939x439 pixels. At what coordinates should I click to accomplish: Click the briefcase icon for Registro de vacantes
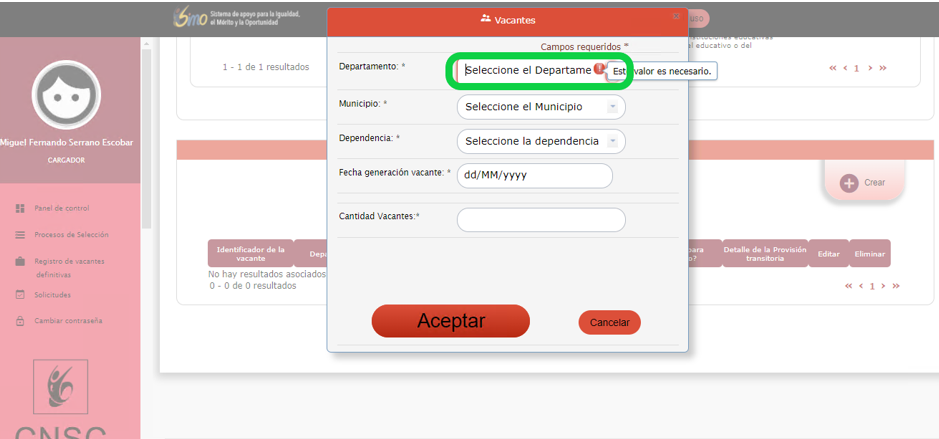point(20,262)
